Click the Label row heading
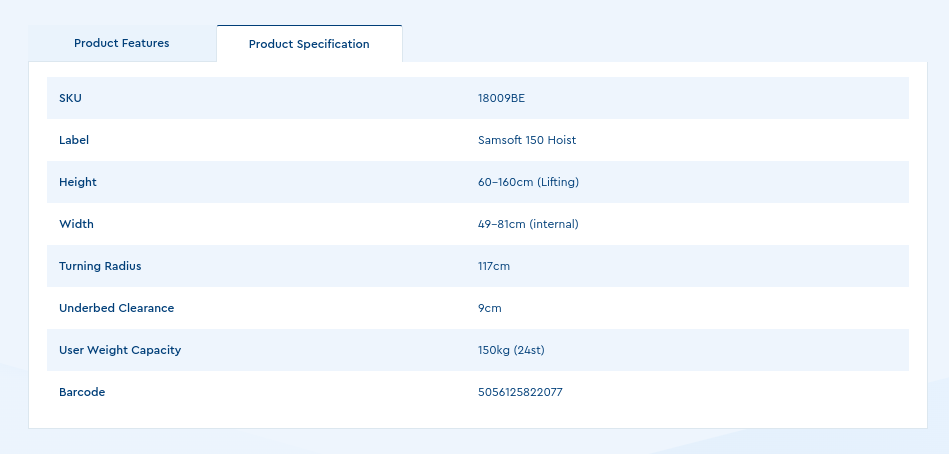 tap(74, 140)
